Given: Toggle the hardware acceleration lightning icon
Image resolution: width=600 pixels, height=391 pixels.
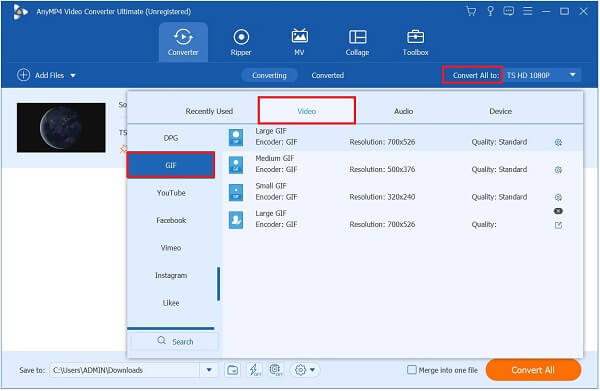Looking at the screenshot, I should coord(254,370).
